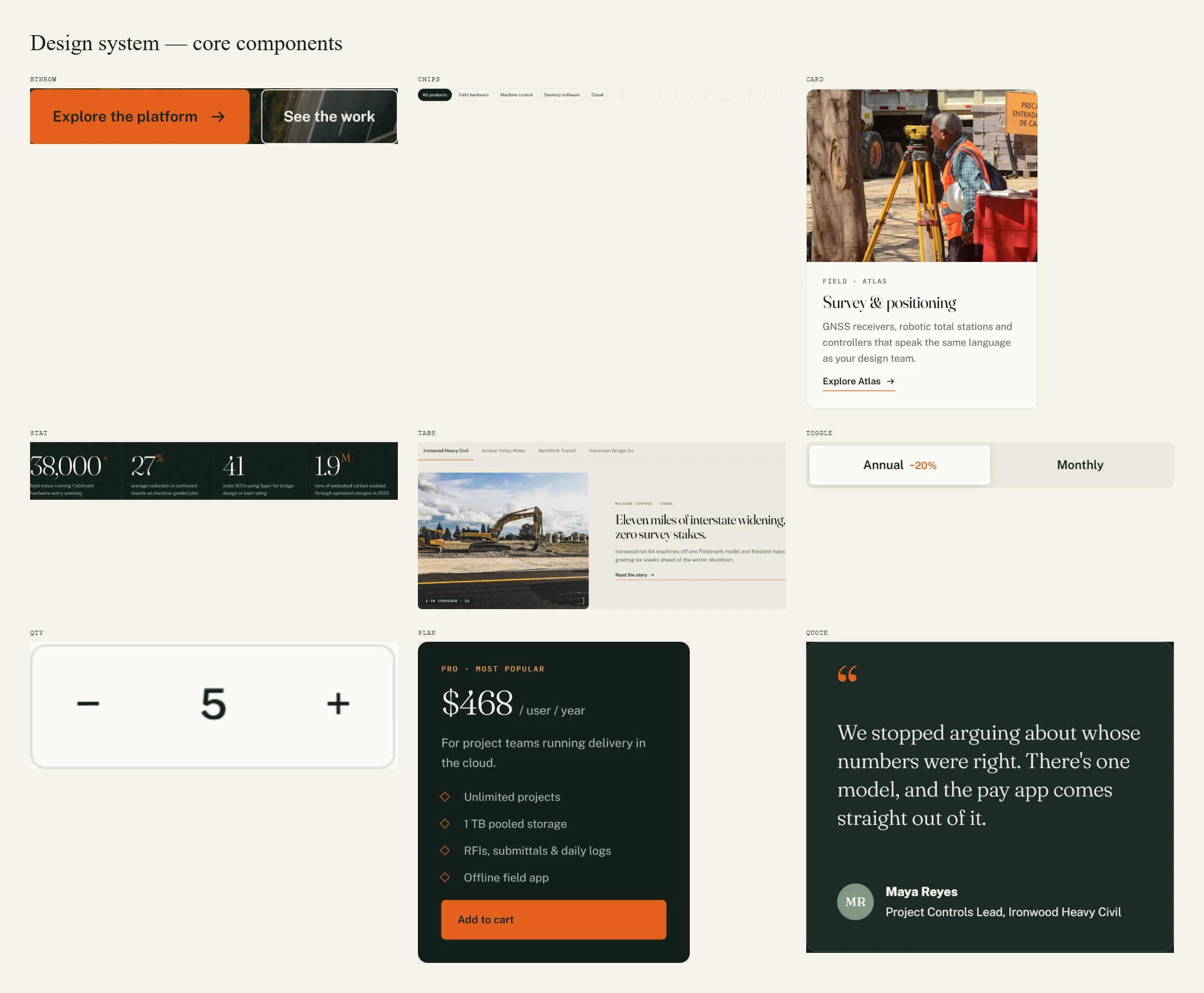Choose Monthly billing in the toggle
Screen dimensions: 1204x993
coord(1080,465)
